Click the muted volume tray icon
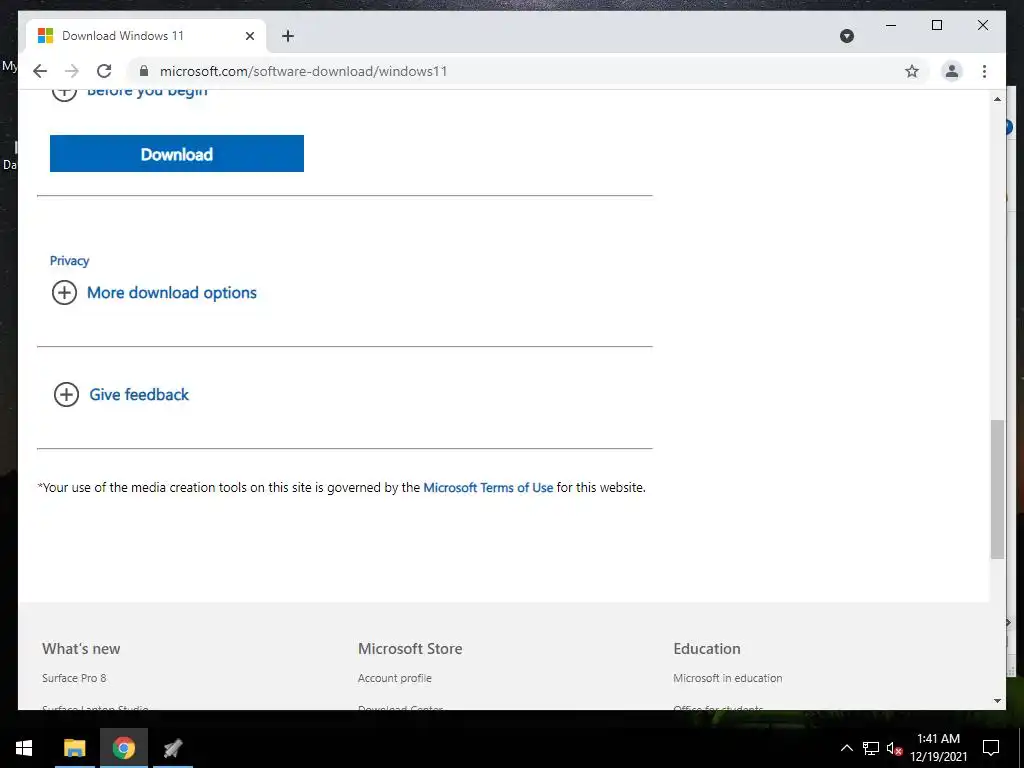 pyautogui.click(x=894, y=748)
